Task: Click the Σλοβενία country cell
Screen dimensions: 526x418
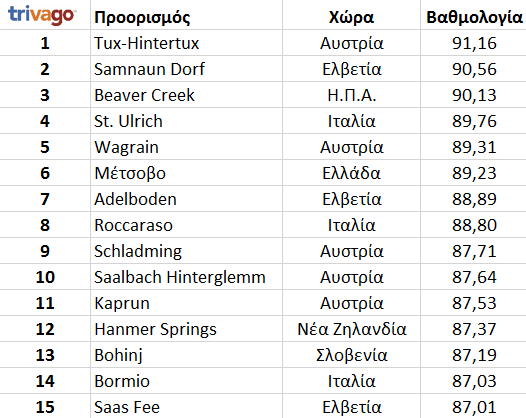Action: [351, 355]
